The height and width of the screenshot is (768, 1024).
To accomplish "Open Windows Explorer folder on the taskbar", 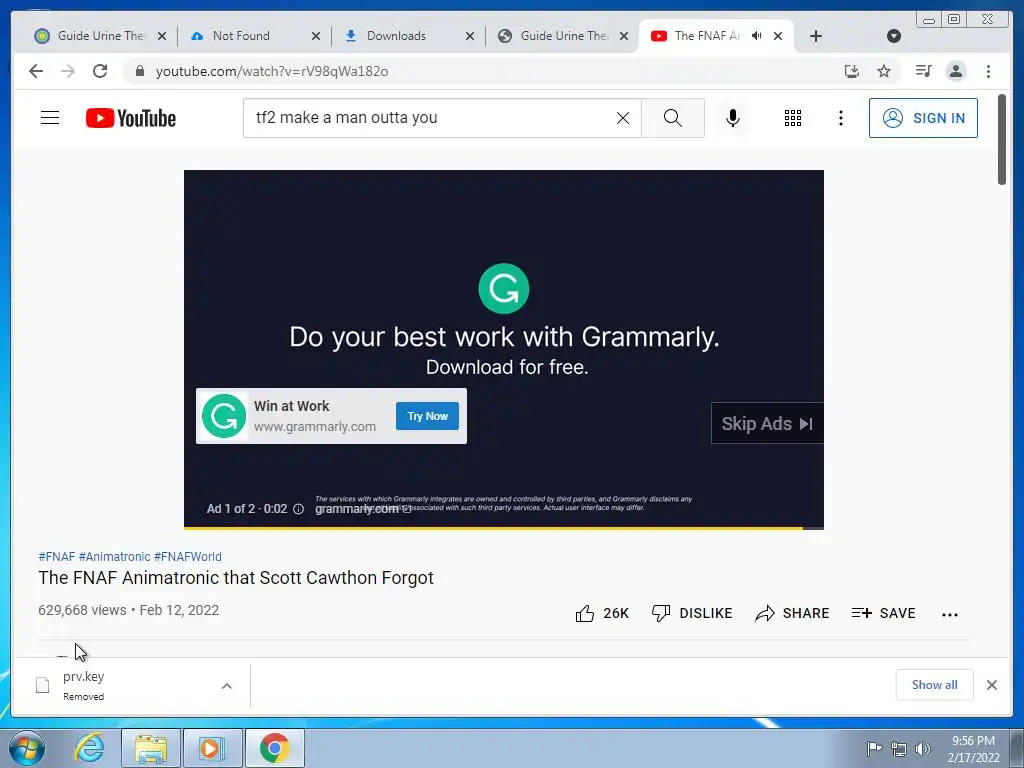I will tap(151, 748).
